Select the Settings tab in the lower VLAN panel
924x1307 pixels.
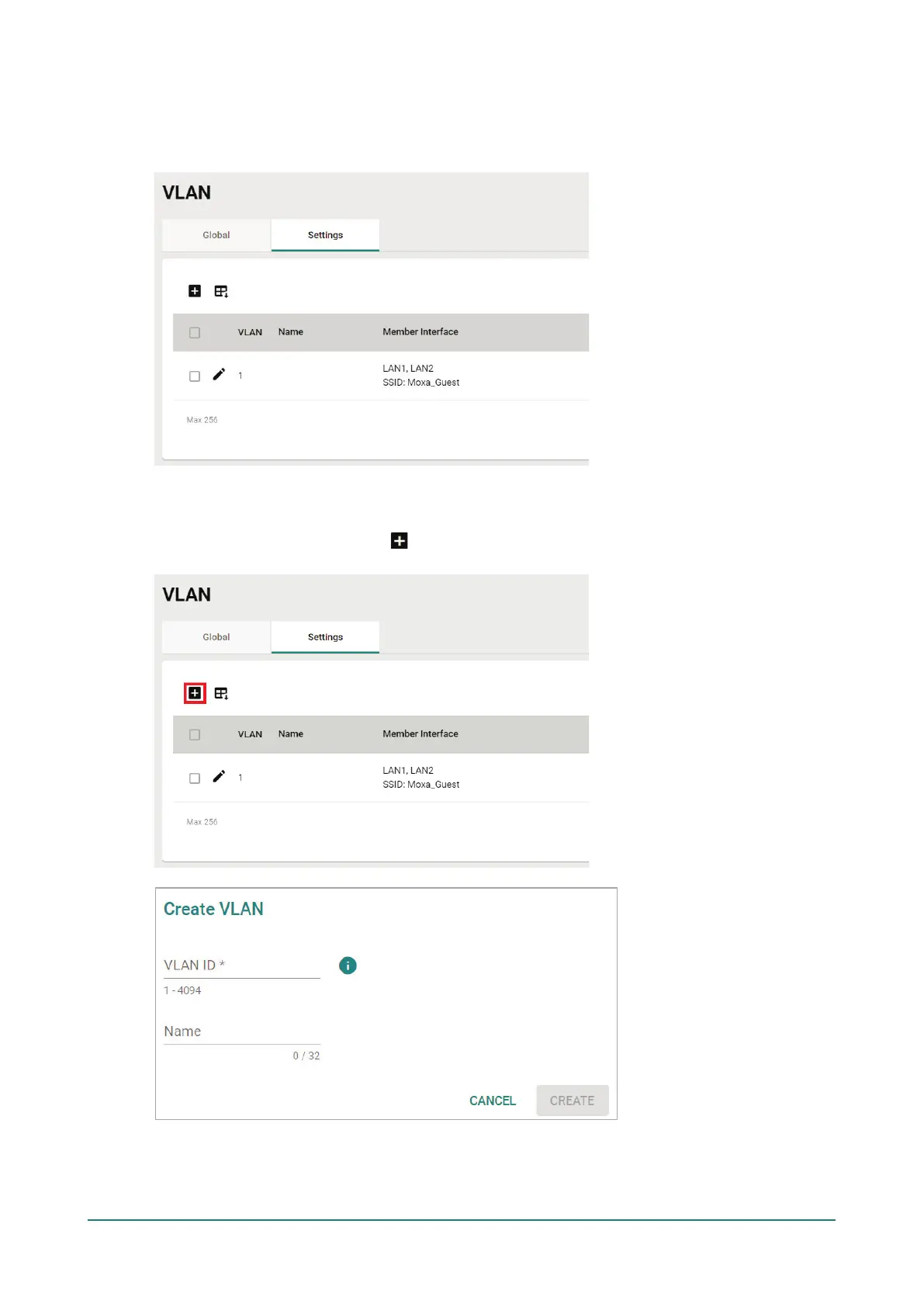pos(325,637)
